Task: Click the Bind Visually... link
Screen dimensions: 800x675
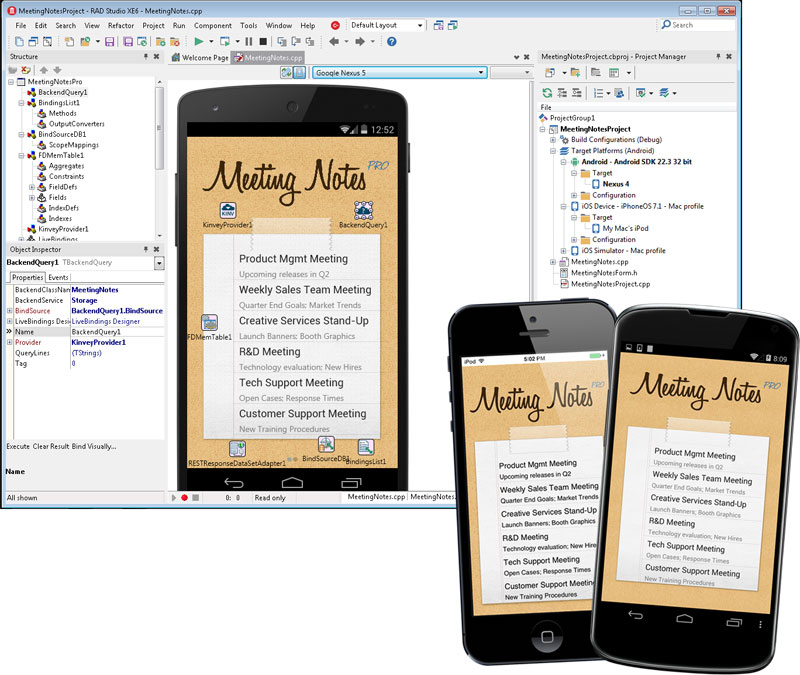Action: [x=94, y=446]
